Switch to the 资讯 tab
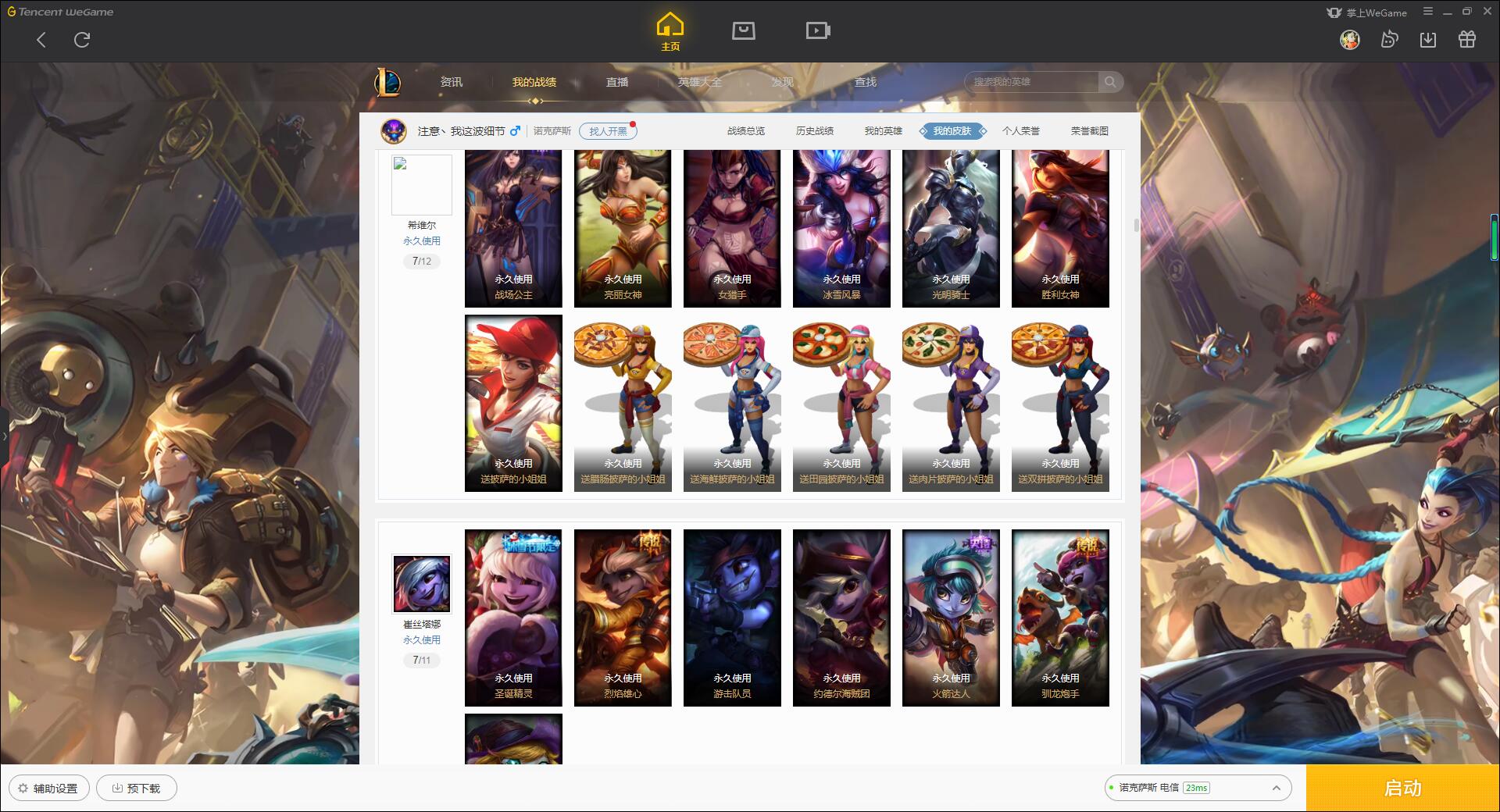 click(451, 82)
